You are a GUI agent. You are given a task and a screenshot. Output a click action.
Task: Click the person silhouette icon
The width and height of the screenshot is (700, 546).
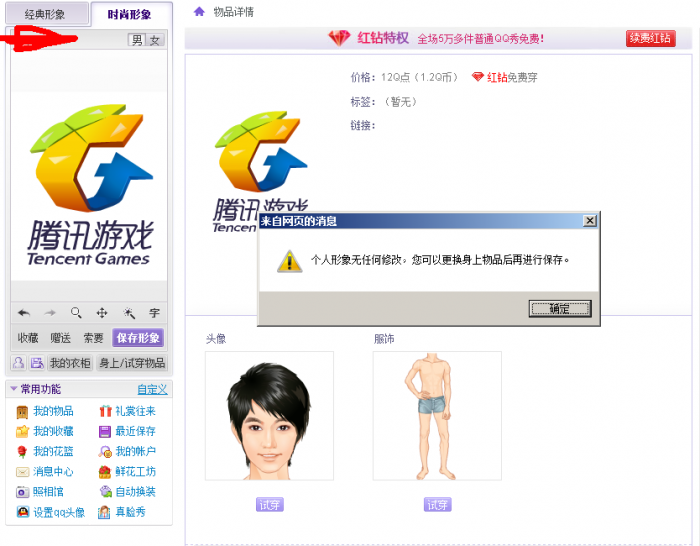tap(18, 363)
